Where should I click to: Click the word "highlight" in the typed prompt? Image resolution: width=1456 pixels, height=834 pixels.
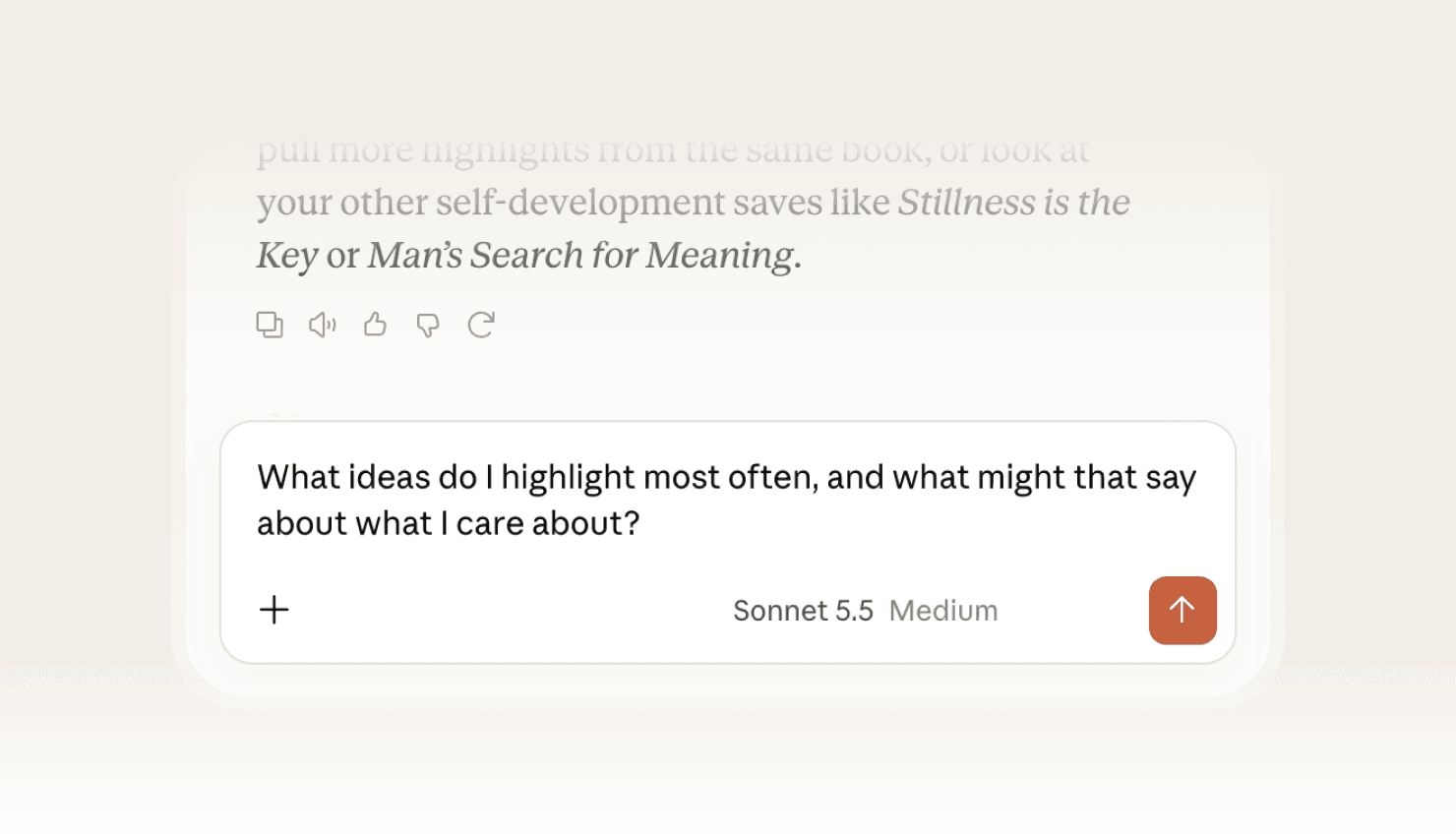coord(568,478)
